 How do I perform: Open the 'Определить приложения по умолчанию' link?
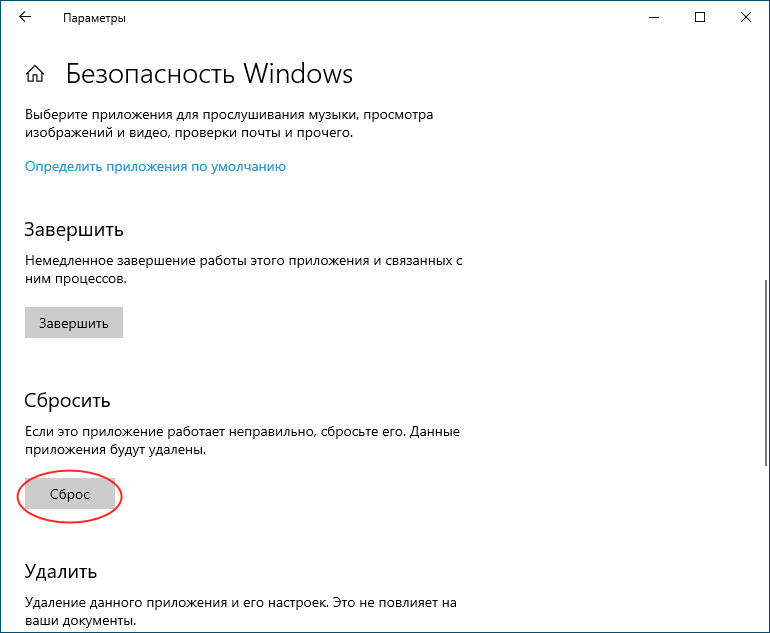click(x=155, y=166)
